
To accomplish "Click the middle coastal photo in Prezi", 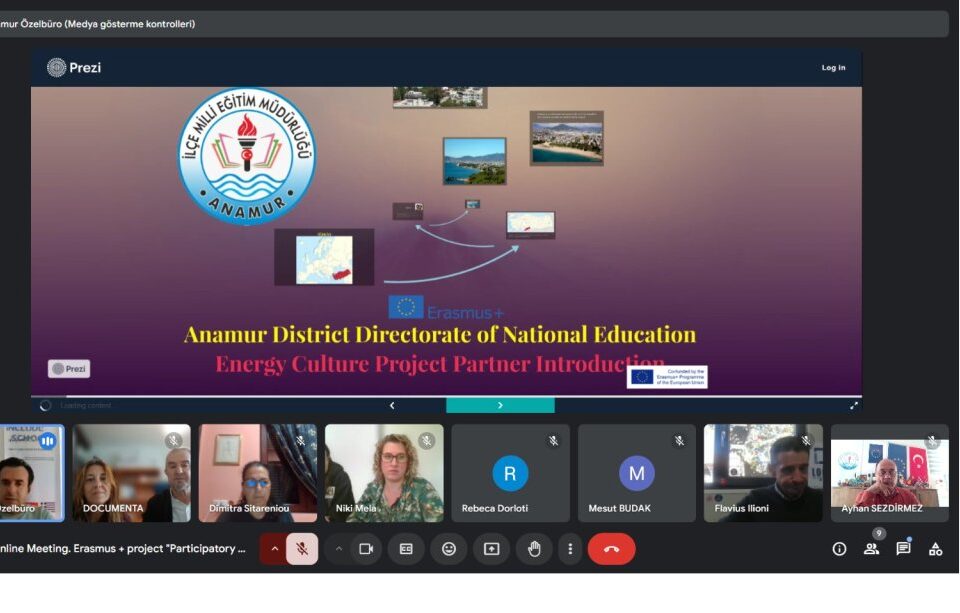I will 474,161.
